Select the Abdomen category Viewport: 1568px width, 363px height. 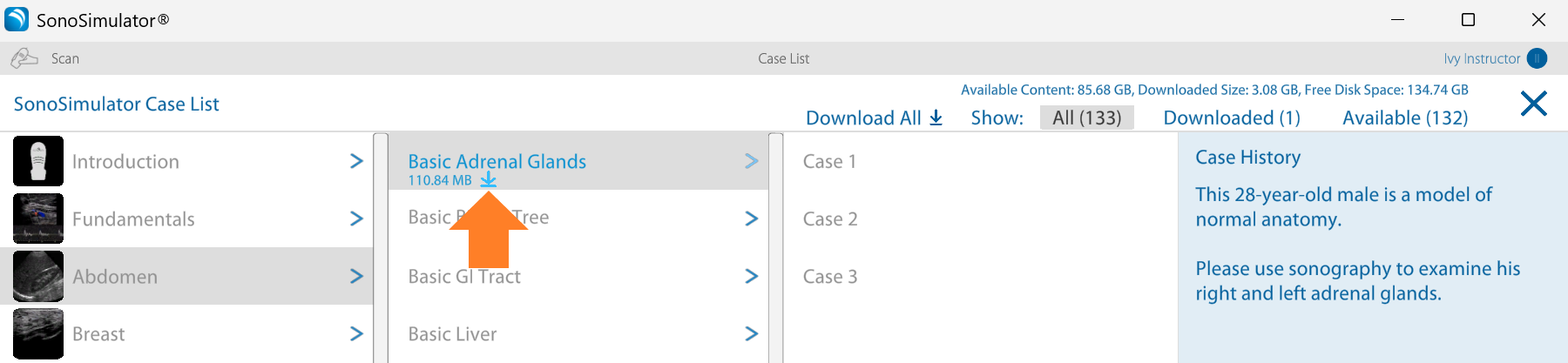115,276
